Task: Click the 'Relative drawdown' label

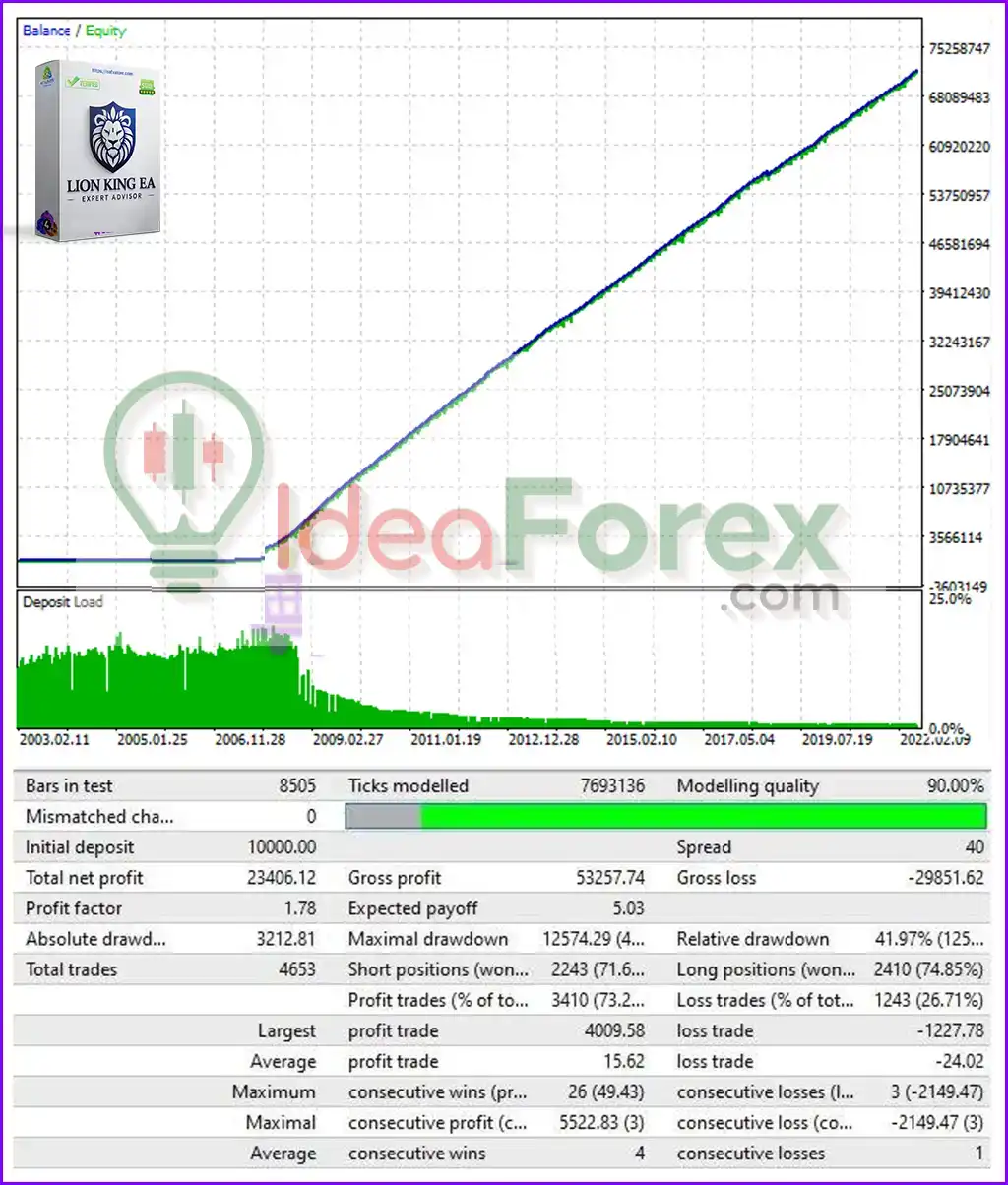Action: 753,938
